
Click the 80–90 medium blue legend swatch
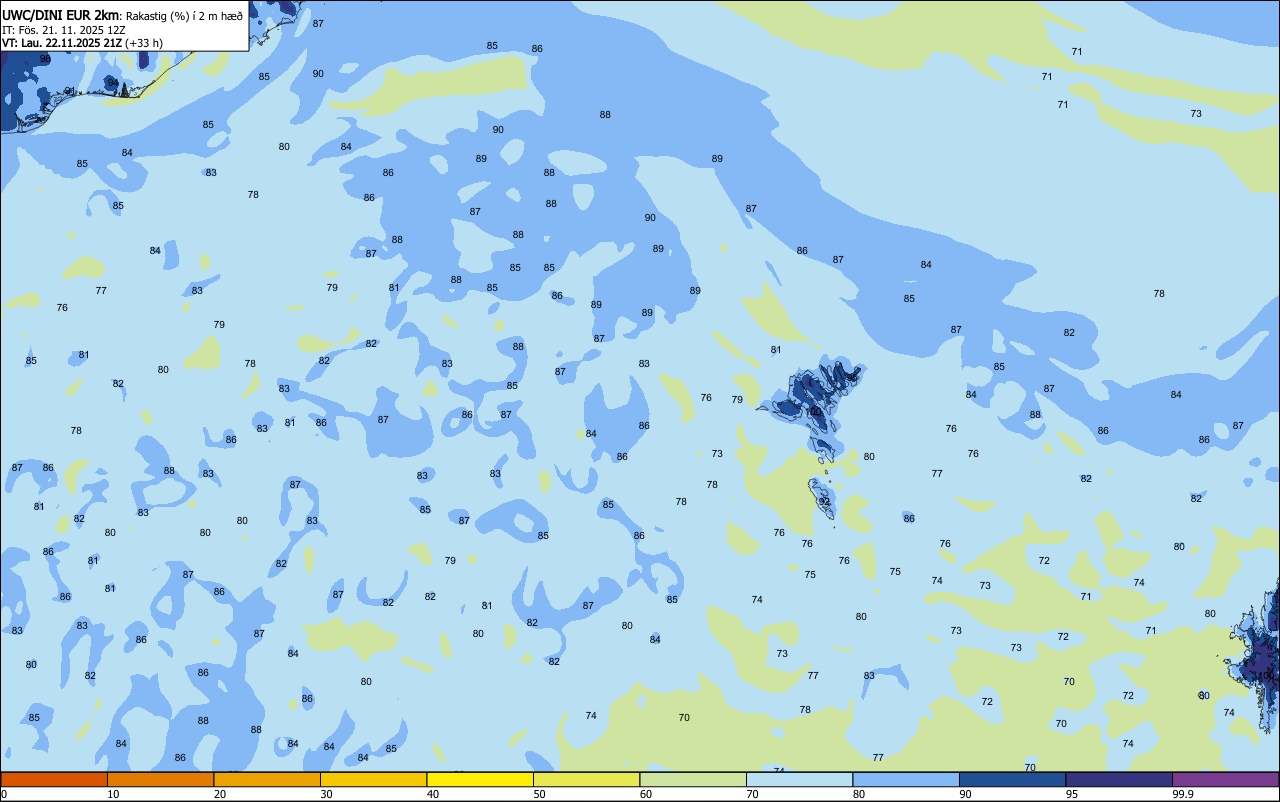[906, 779]
